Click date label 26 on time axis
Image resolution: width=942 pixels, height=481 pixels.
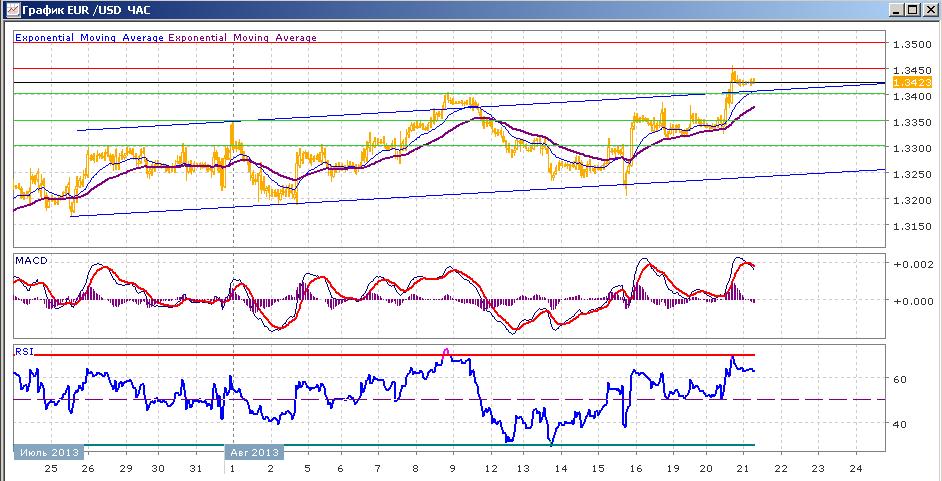pos(88,468)
